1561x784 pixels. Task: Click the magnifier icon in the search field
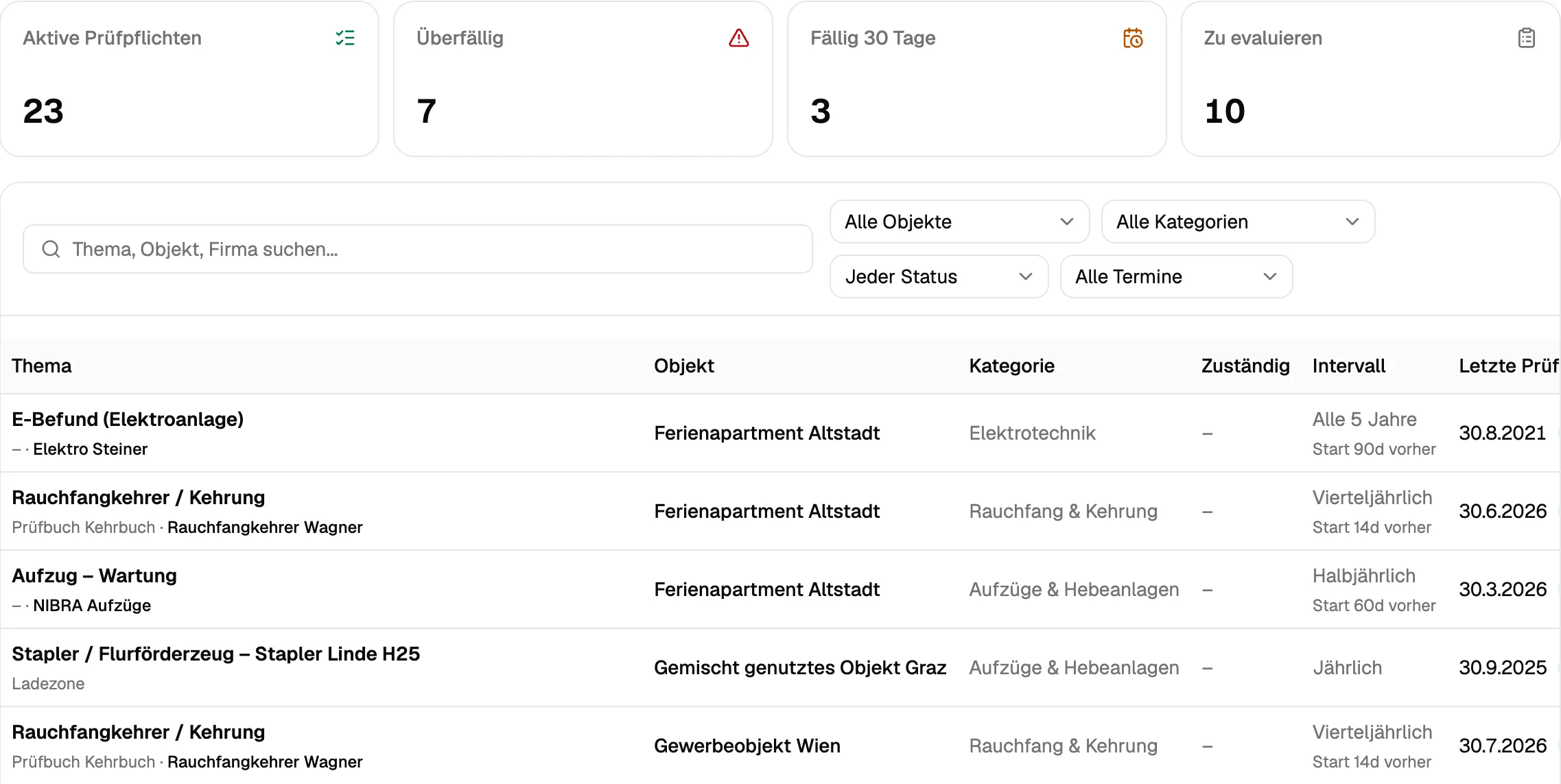tap(51, 249)
